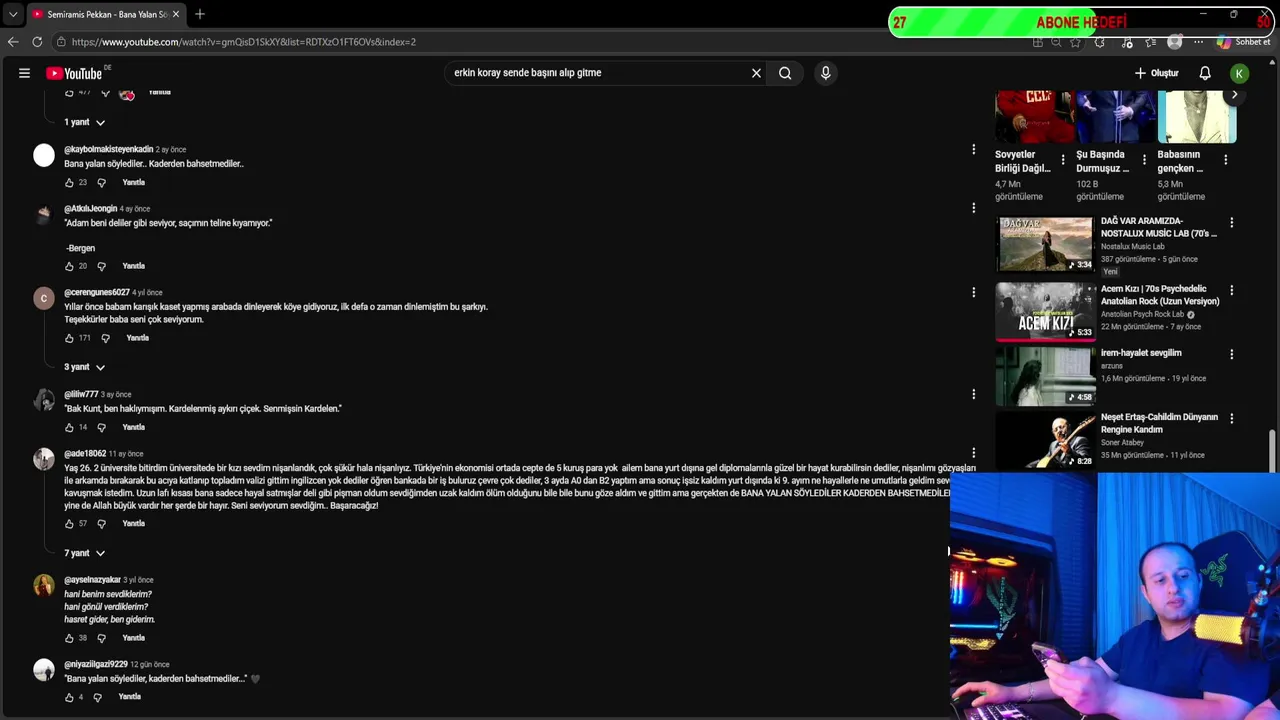The image size is (1280, 720).
Task: Open the 'Sohbet et' Copilot button
Action: tap(1244, 42)
